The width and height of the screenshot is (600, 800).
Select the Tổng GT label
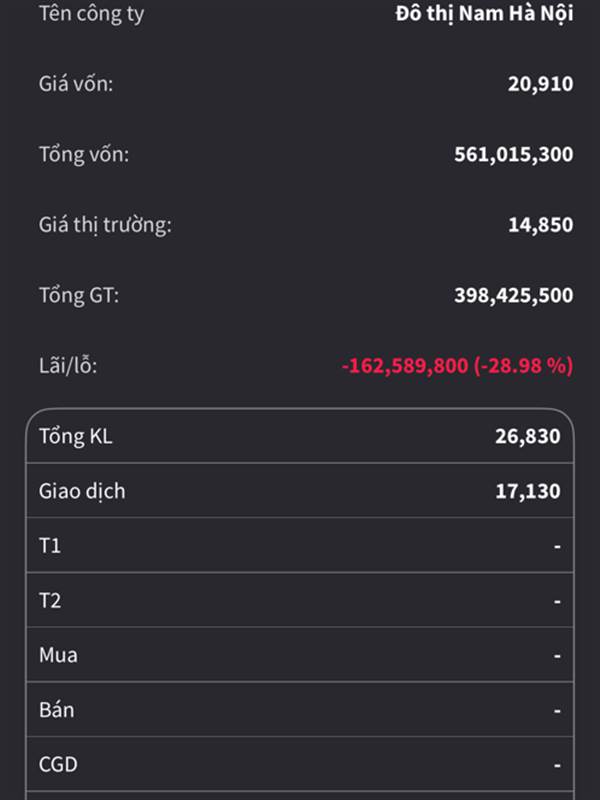(79, 295)
